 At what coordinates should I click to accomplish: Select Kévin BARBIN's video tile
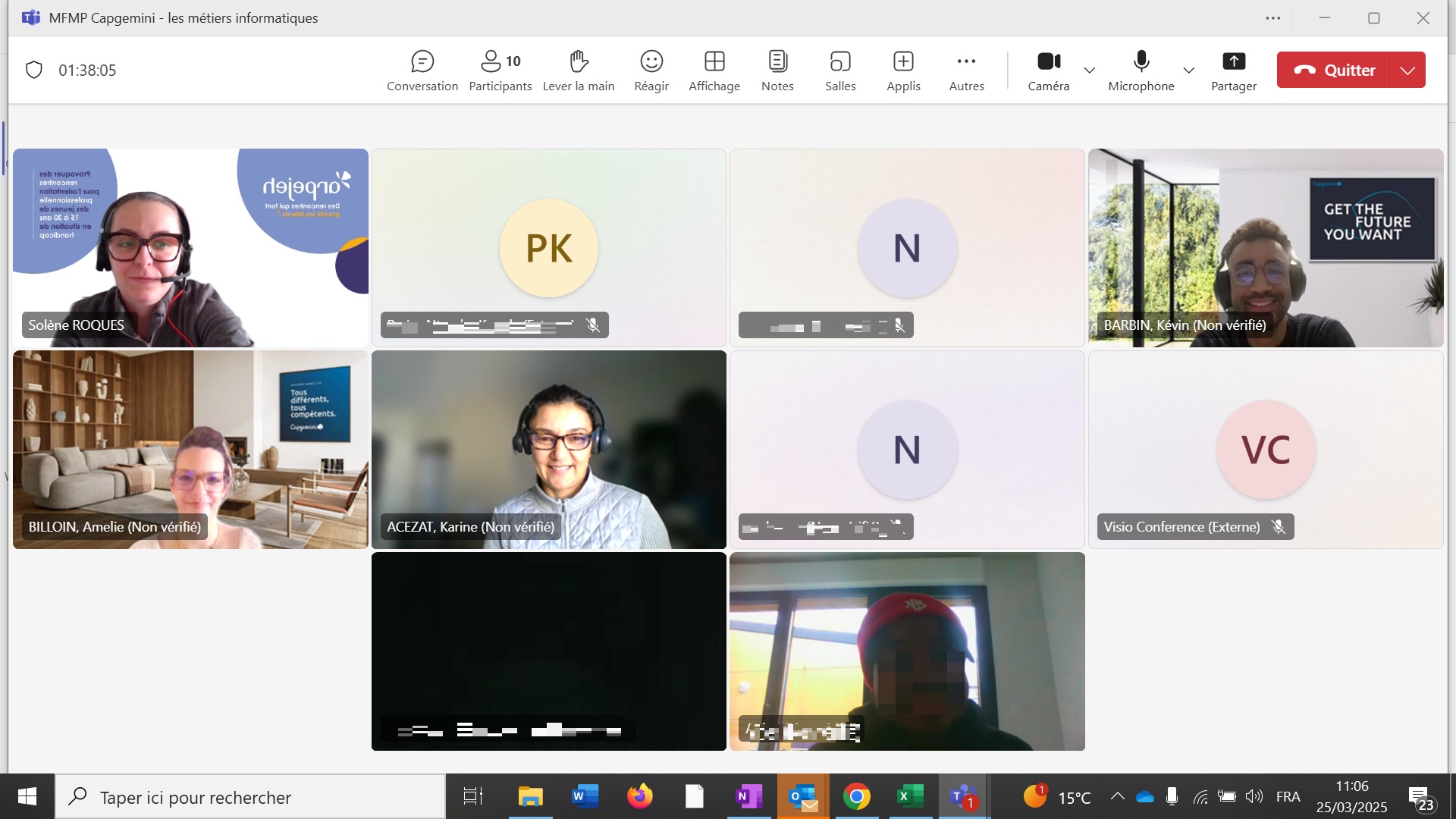(1265, 248)
